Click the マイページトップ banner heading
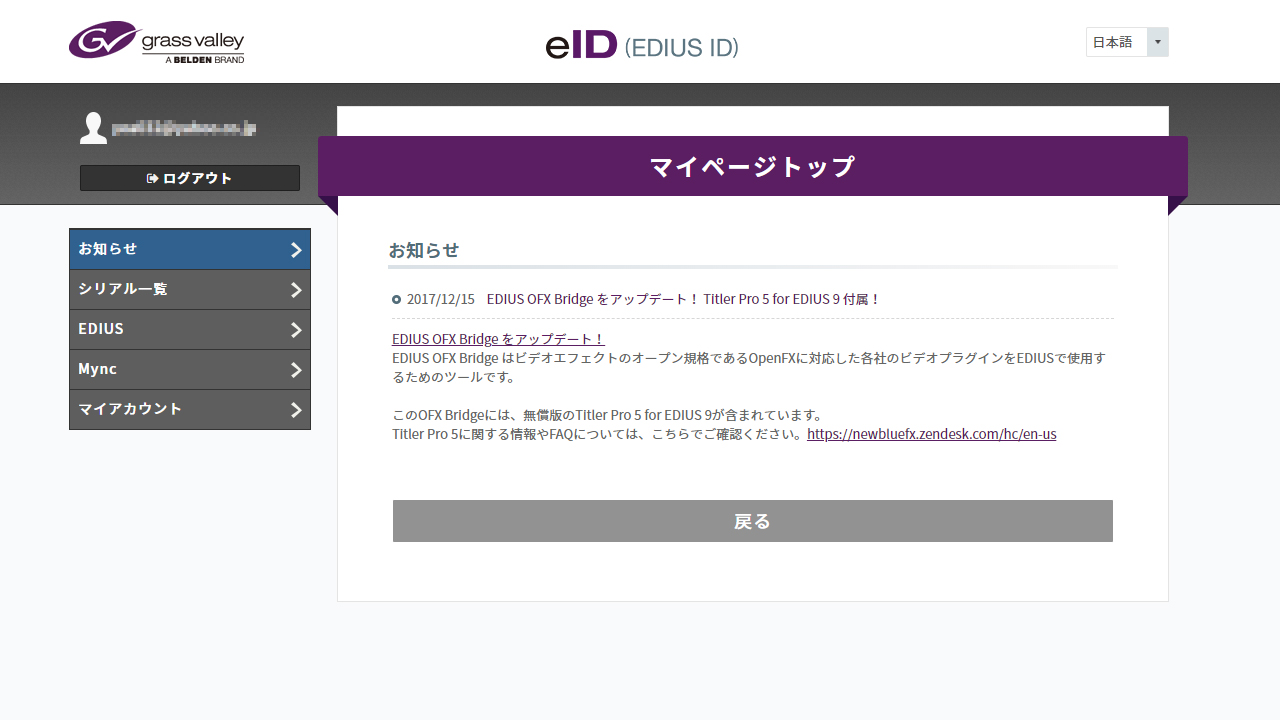This screenshot has height=720, width=1280. [x=753, y=166]
